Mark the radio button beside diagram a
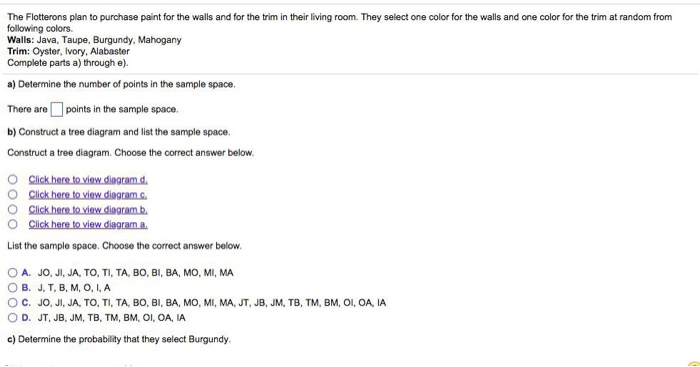 tap(12, 224)
